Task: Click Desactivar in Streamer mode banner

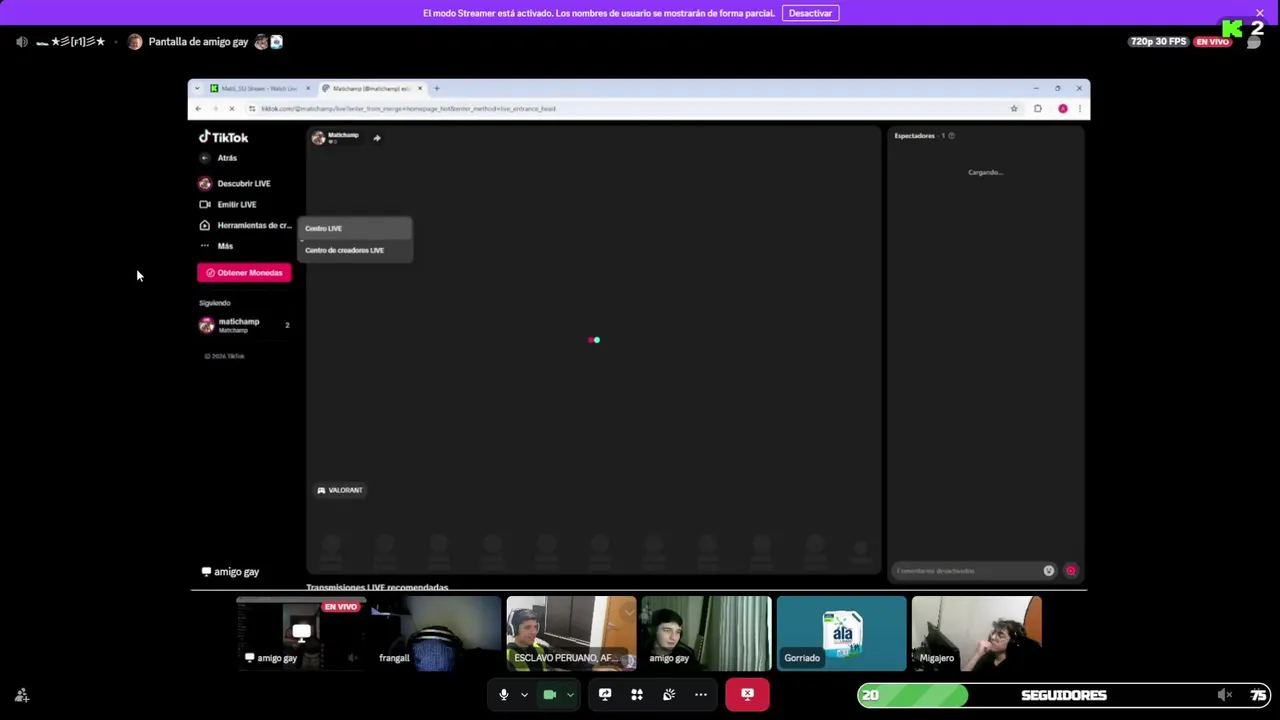Action: point(810,13)
